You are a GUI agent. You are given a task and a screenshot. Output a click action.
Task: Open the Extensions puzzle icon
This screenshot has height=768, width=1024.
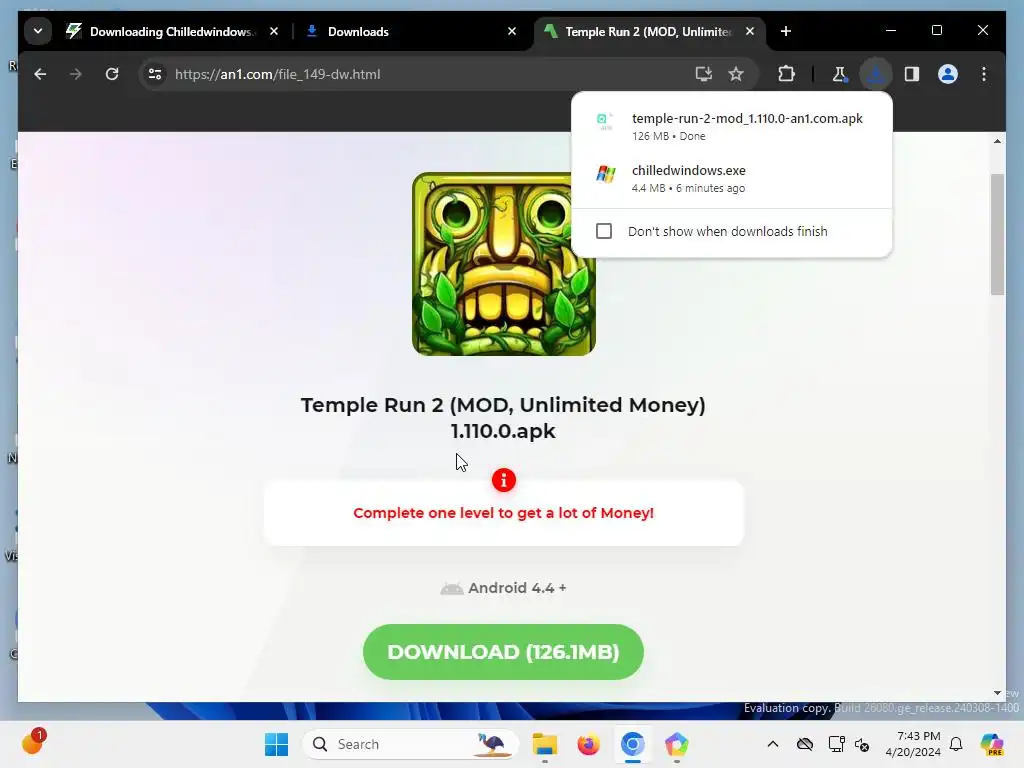pos(786,74)
